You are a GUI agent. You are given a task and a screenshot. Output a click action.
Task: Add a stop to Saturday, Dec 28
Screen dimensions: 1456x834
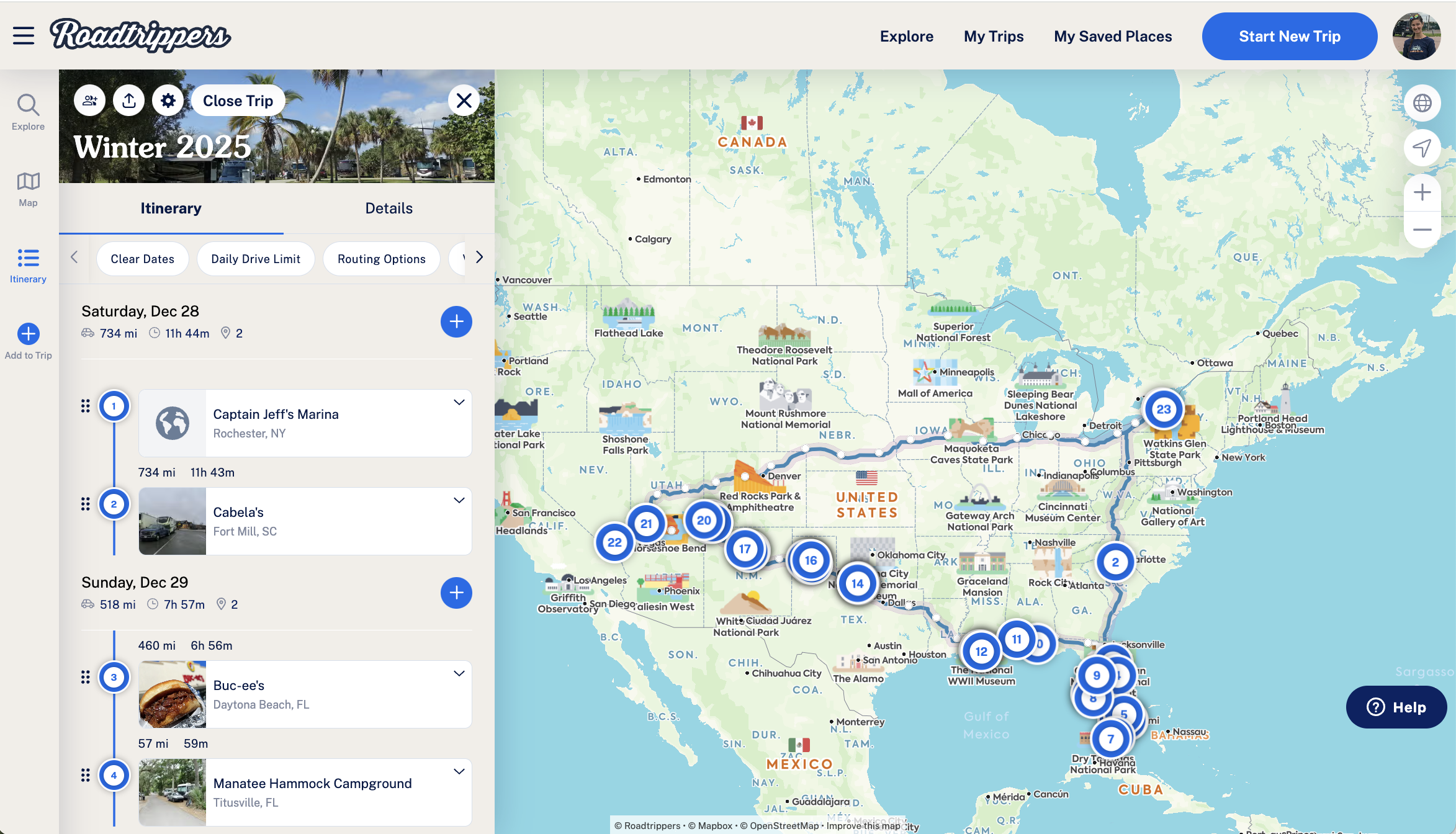[x=456, y=321]
